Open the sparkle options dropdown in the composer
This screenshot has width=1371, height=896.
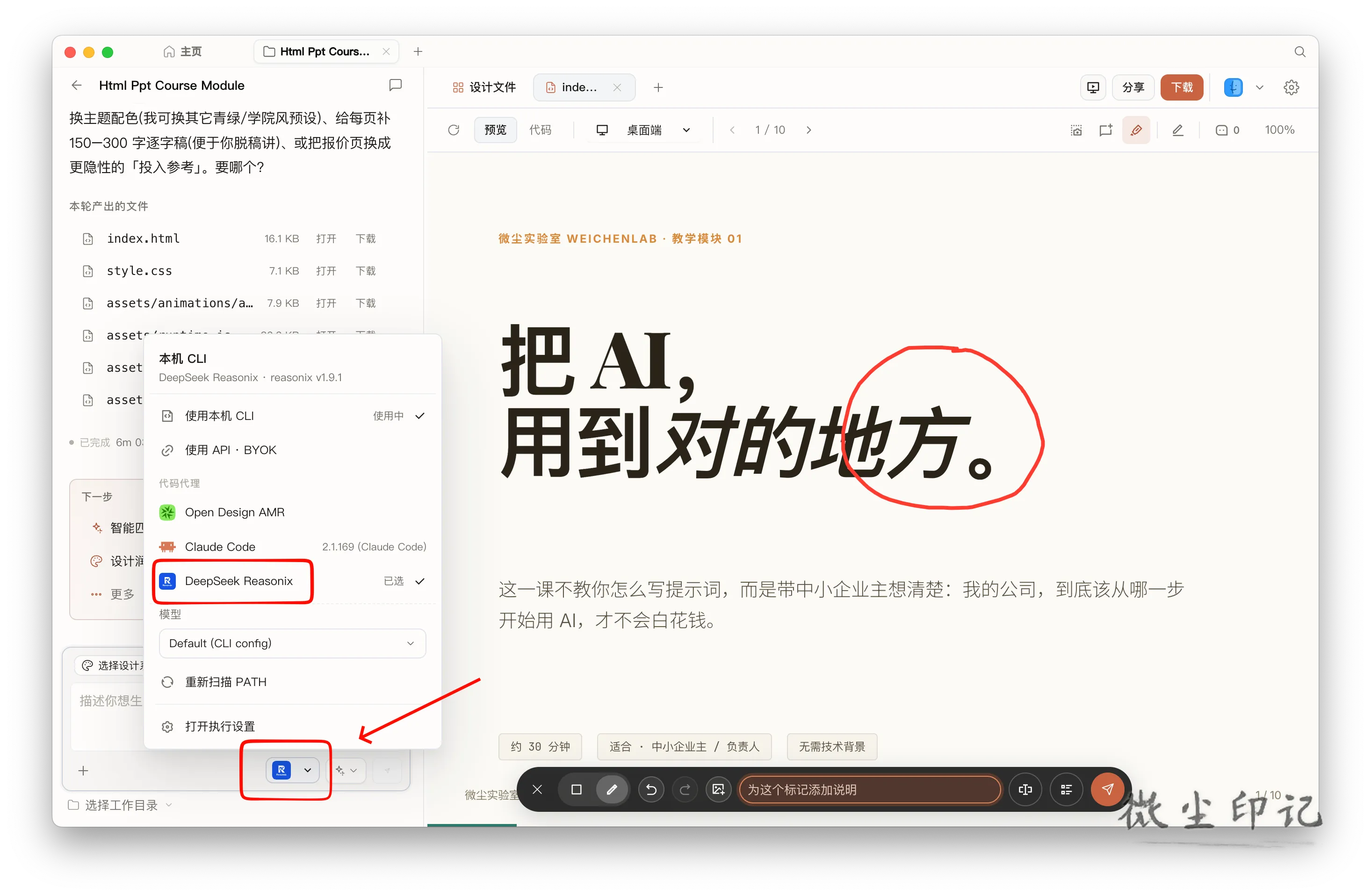tap(347, 770)
